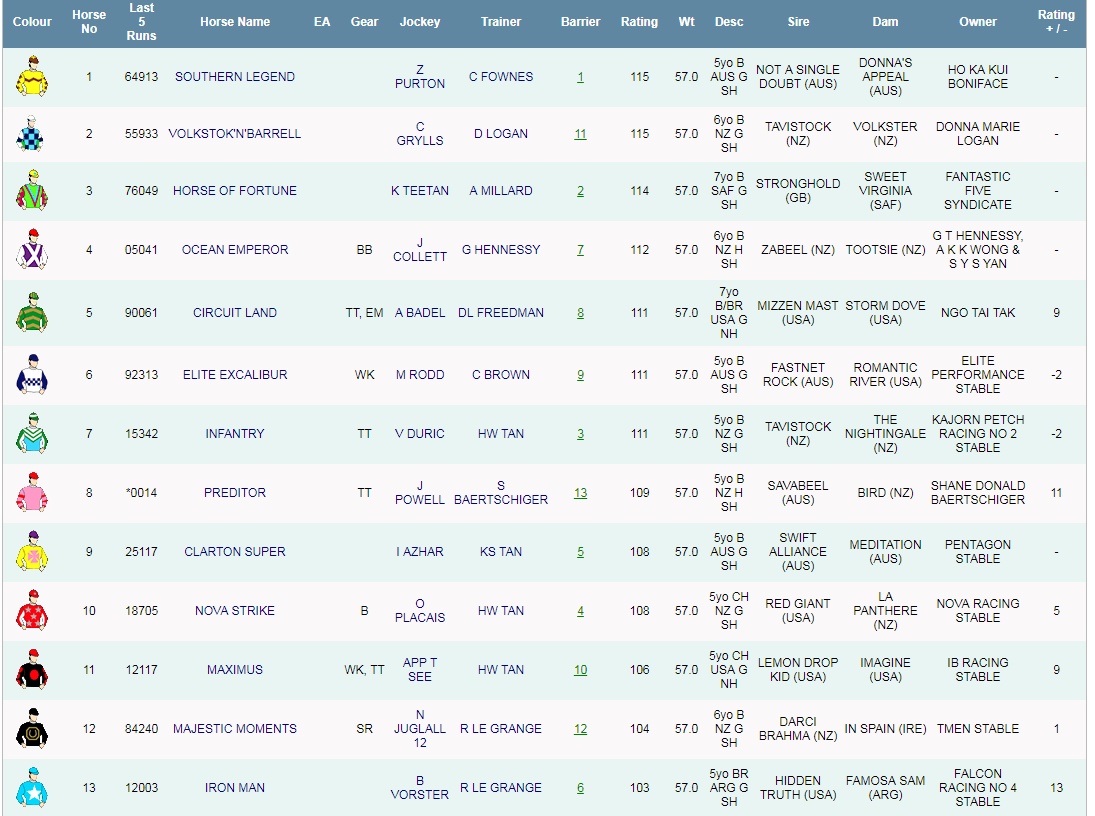Screen dimensions: 1095x816
Task: Open jockey V Duric's profile
Action: [420, 434]
